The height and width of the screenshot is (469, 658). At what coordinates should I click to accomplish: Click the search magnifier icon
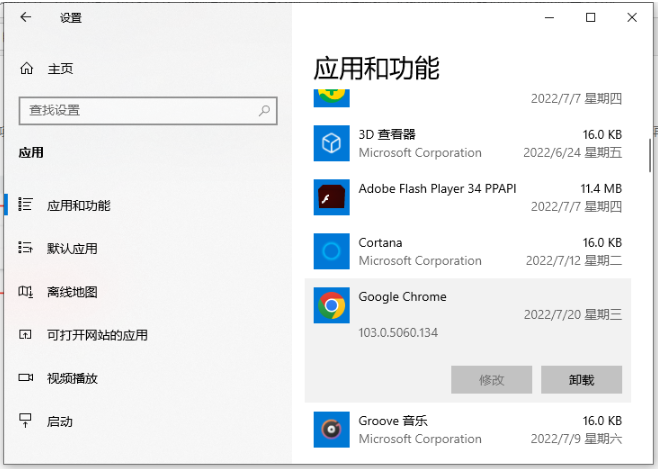pos(264,111)
